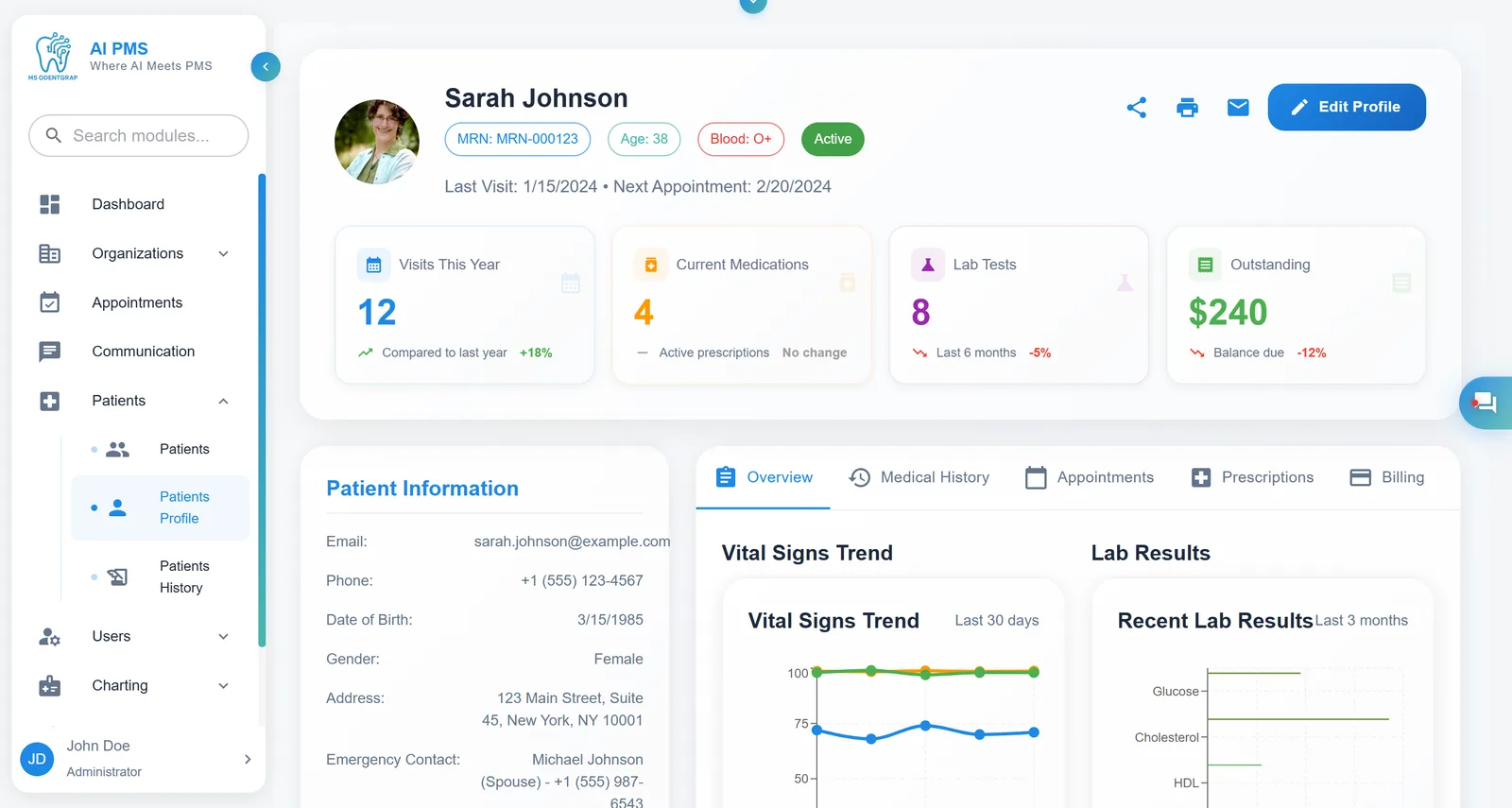Click the Search modules input field
This screenshot has height=808, width=1512.
[x=139, y=136]
